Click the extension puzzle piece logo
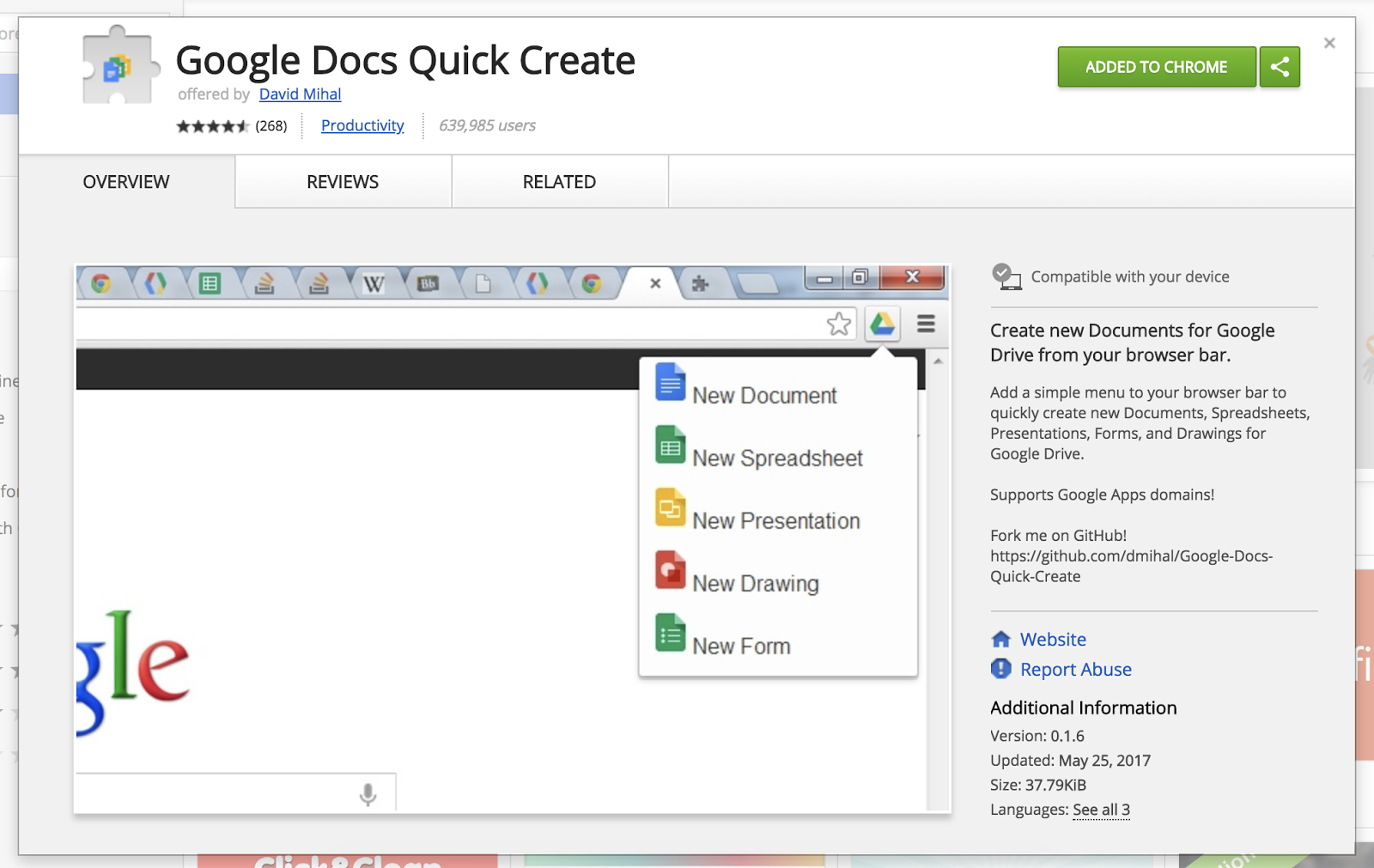Viewport: 1374px width, 868px height. [x=119, y=66]
